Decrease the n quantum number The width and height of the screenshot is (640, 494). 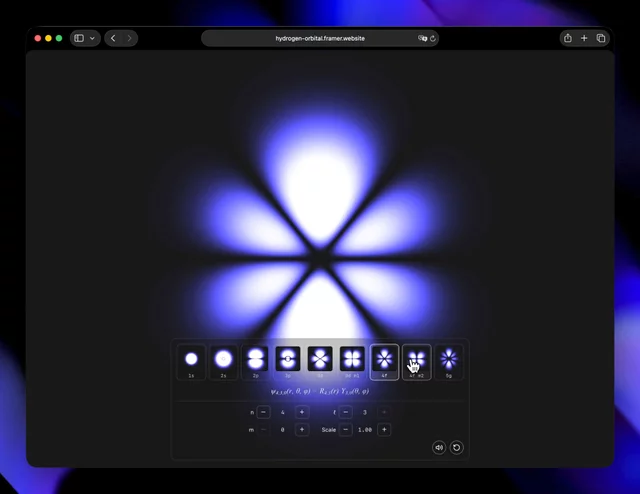click(x=263, y=412)
